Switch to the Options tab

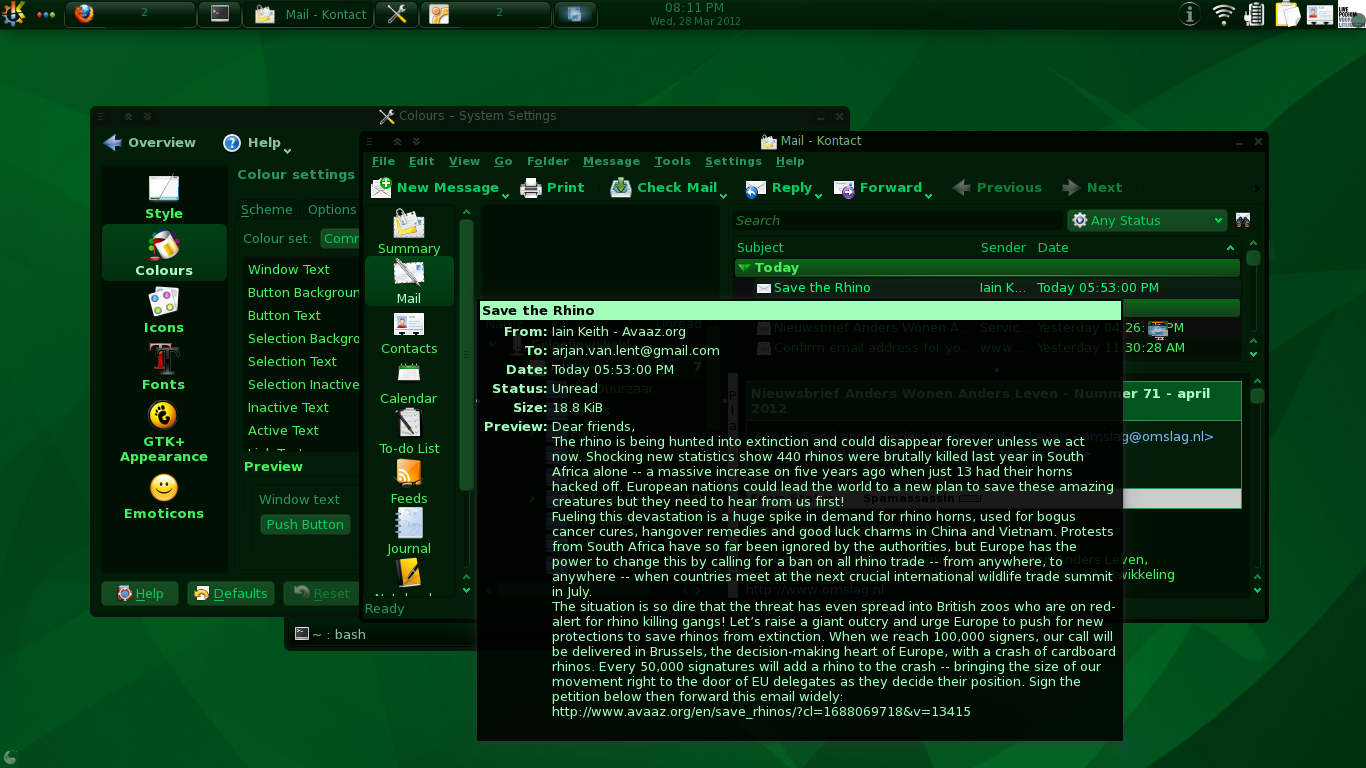pyautogui.click(x=331, y=209)
